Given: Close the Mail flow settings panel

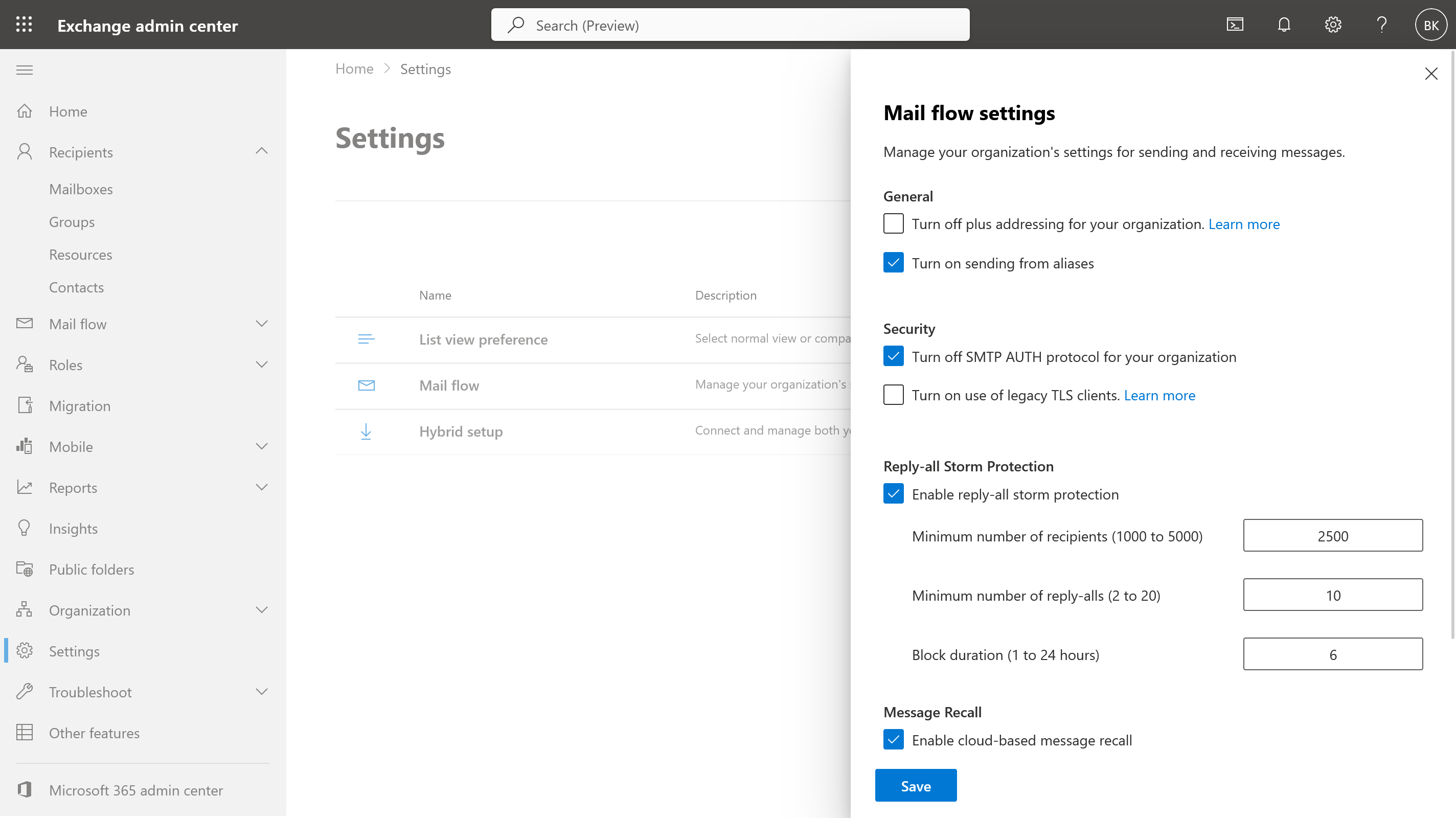Looking at the screenshot, I should pyautogui.click(x=1430, y=74).
